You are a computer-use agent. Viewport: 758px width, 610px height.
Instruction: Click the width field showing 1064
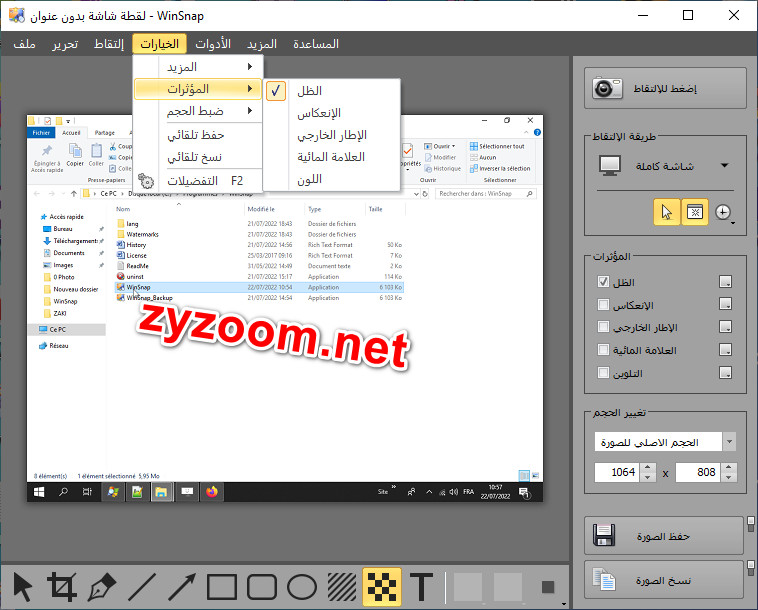point(617,472)
